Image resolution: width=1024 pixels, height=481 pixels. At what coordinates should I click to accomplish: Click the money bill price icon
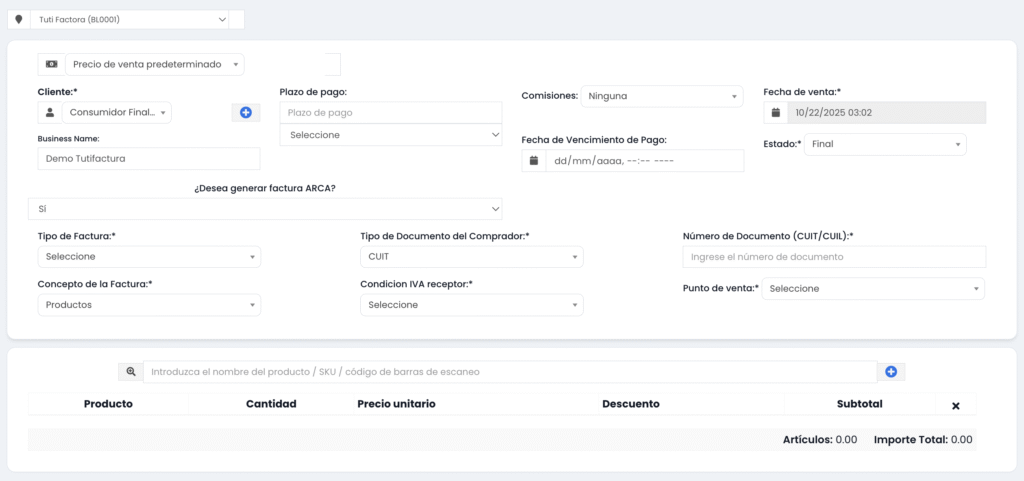(x=51, y=64)
